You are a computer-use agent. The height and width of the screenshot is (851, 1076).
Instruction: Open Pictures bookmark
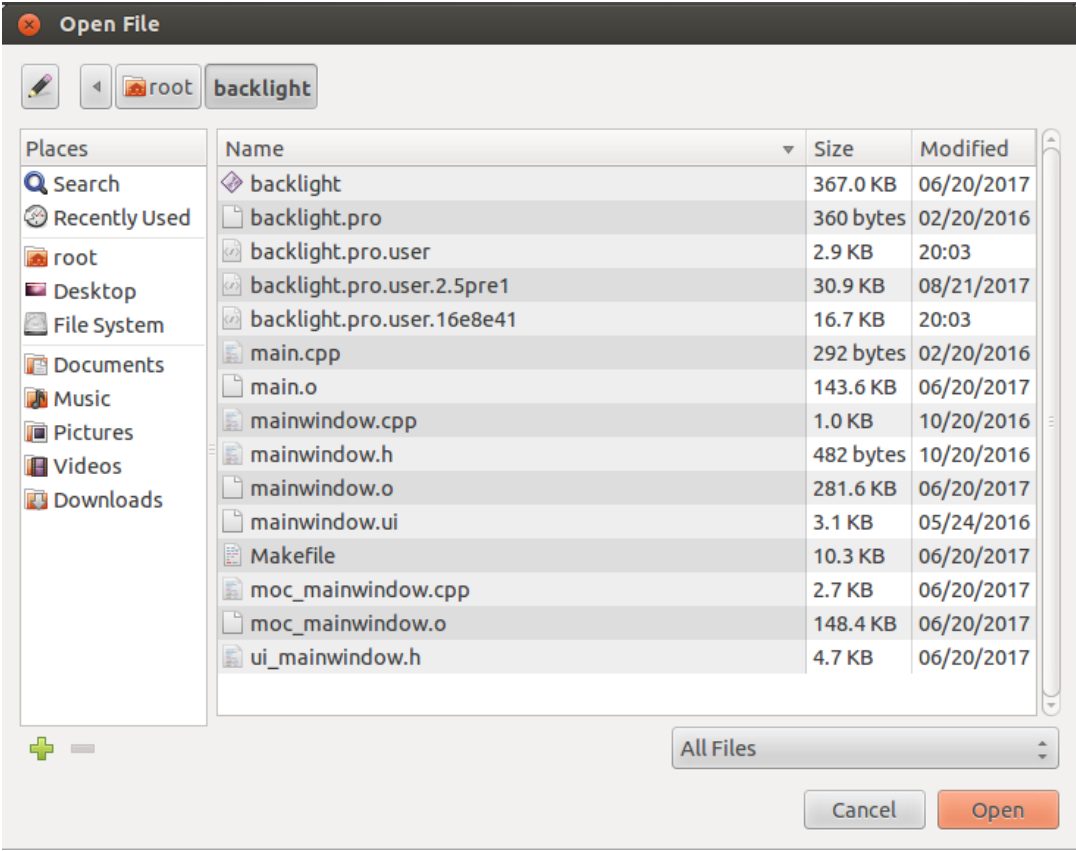point(113,432)
